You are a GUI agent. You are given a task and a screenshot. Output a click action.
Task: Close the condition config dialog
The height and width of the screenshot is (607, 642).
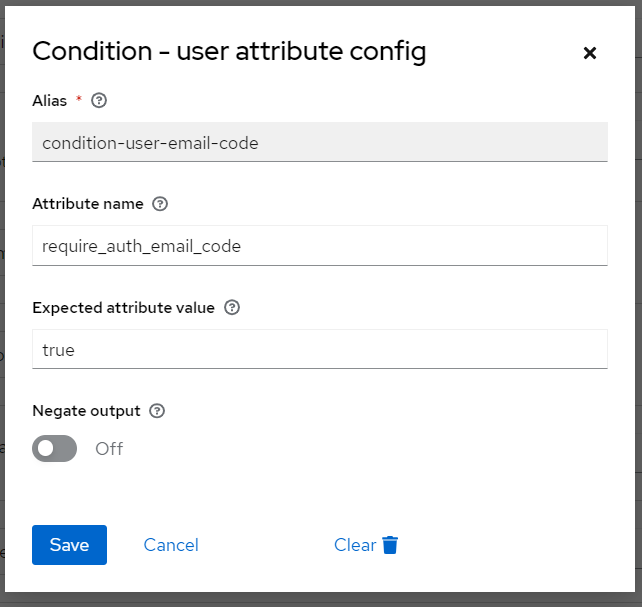589,53
